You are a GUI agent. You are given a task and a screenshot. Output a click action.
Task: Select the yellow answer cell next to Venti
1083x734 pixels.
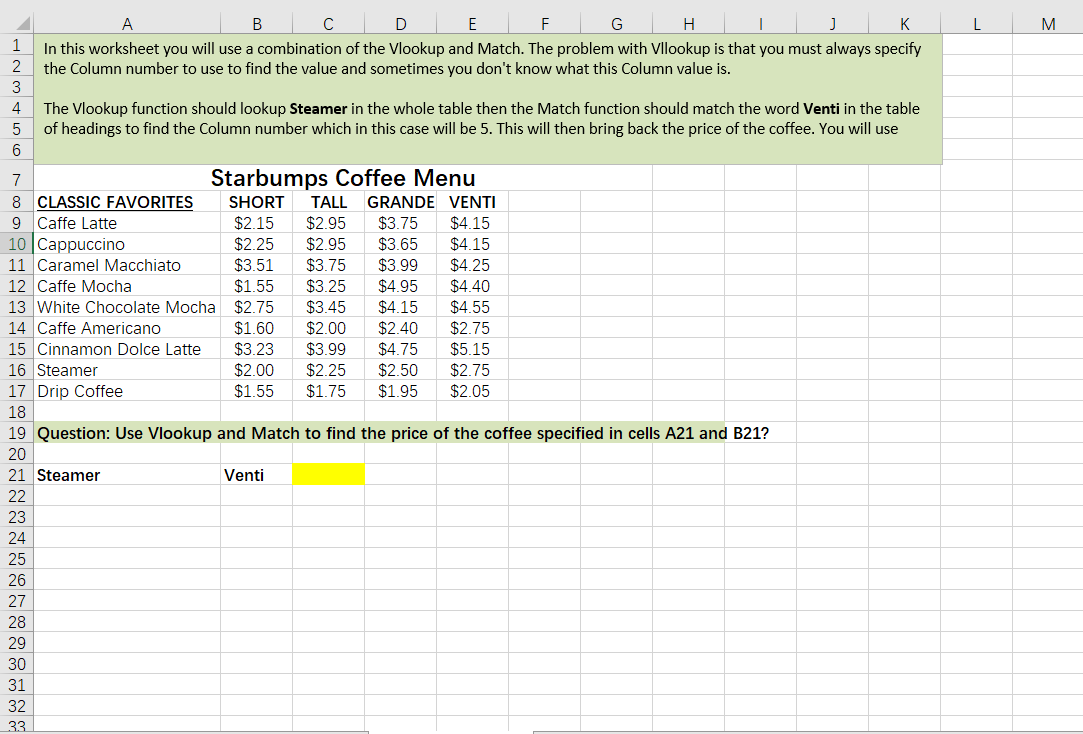329,474
